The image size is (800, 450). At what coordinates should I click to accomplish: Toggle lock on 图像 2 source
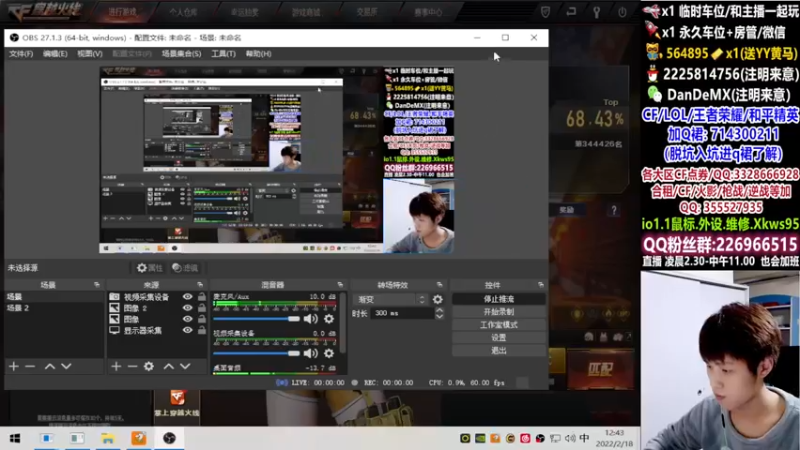click(x=202, y=308)
